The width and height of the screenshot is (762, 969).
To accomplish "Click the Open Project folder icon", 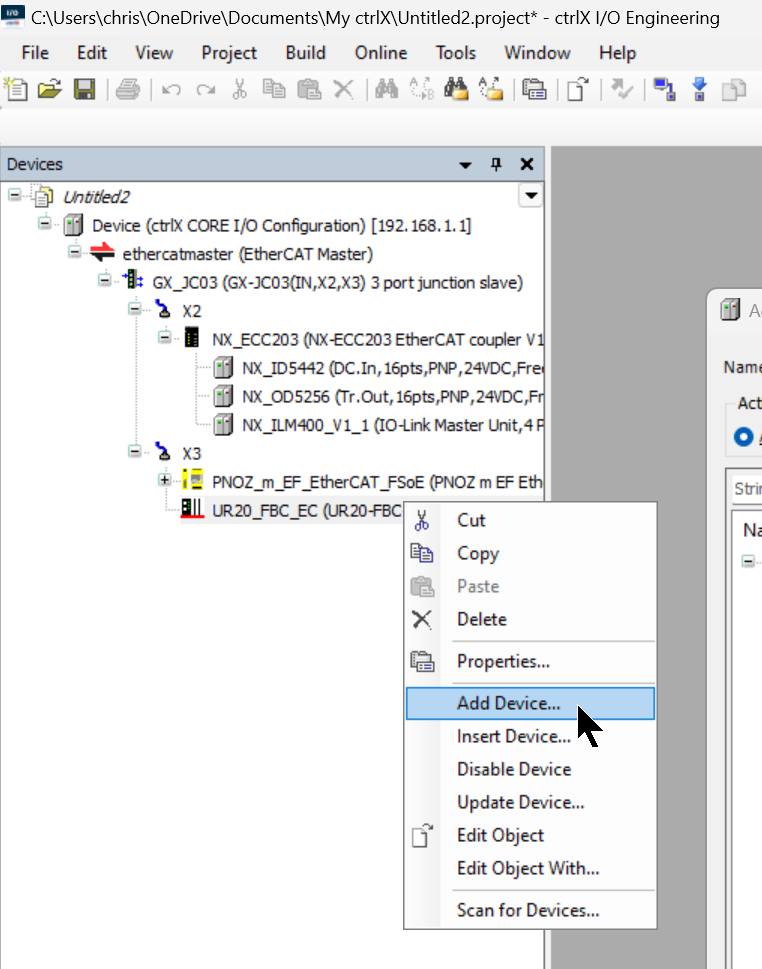I will click(x=50, y=90).
